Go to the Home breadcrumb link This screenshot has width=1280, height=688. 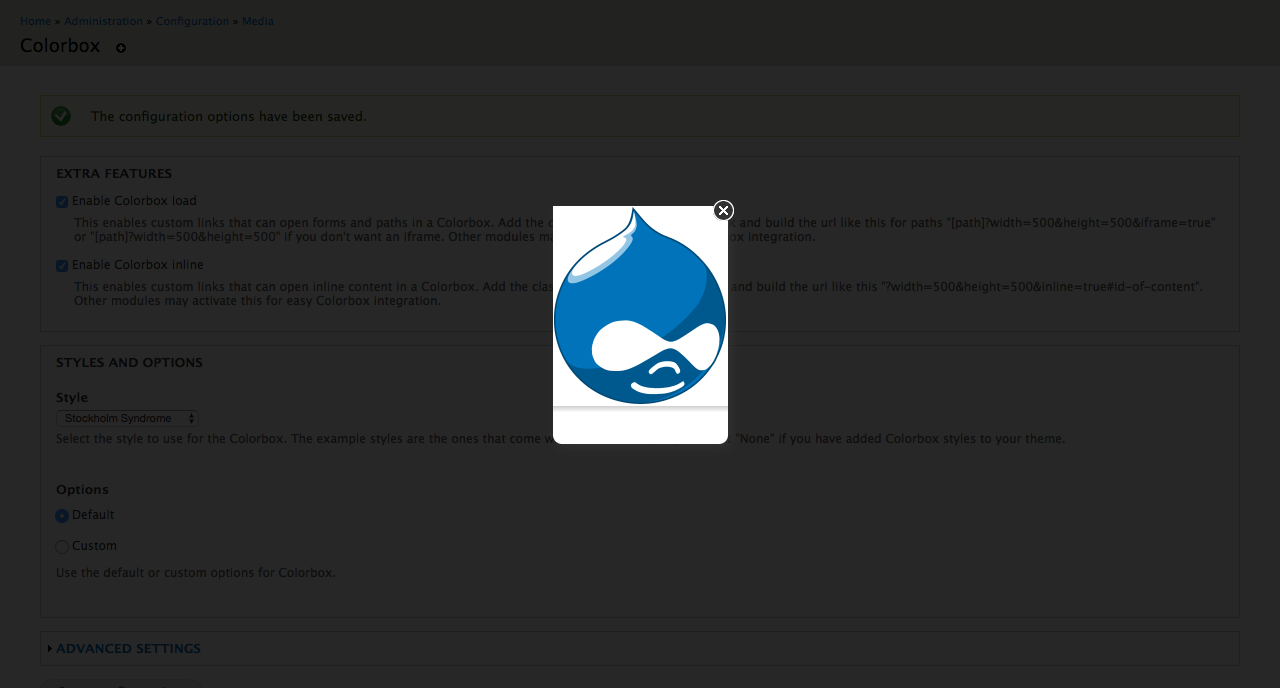35,21
